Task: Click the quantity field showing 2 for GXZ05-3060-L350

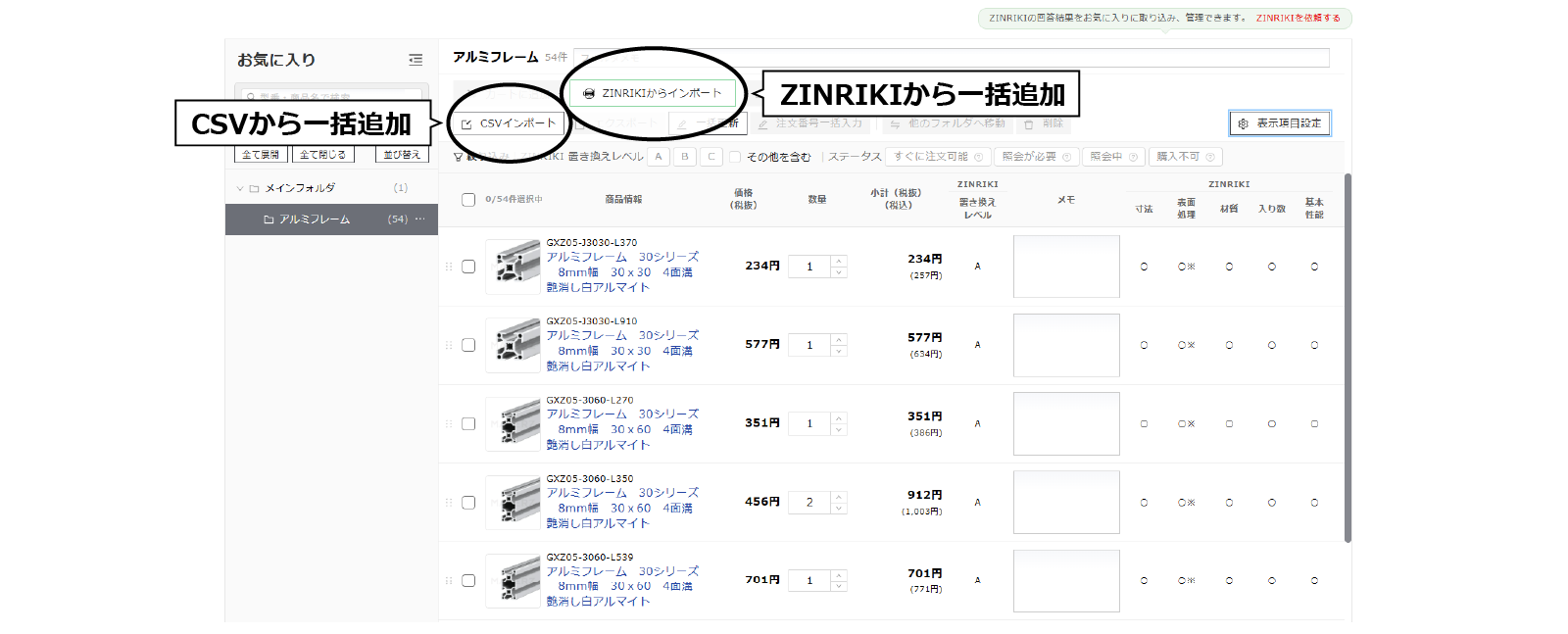Action: coord(810,502)
